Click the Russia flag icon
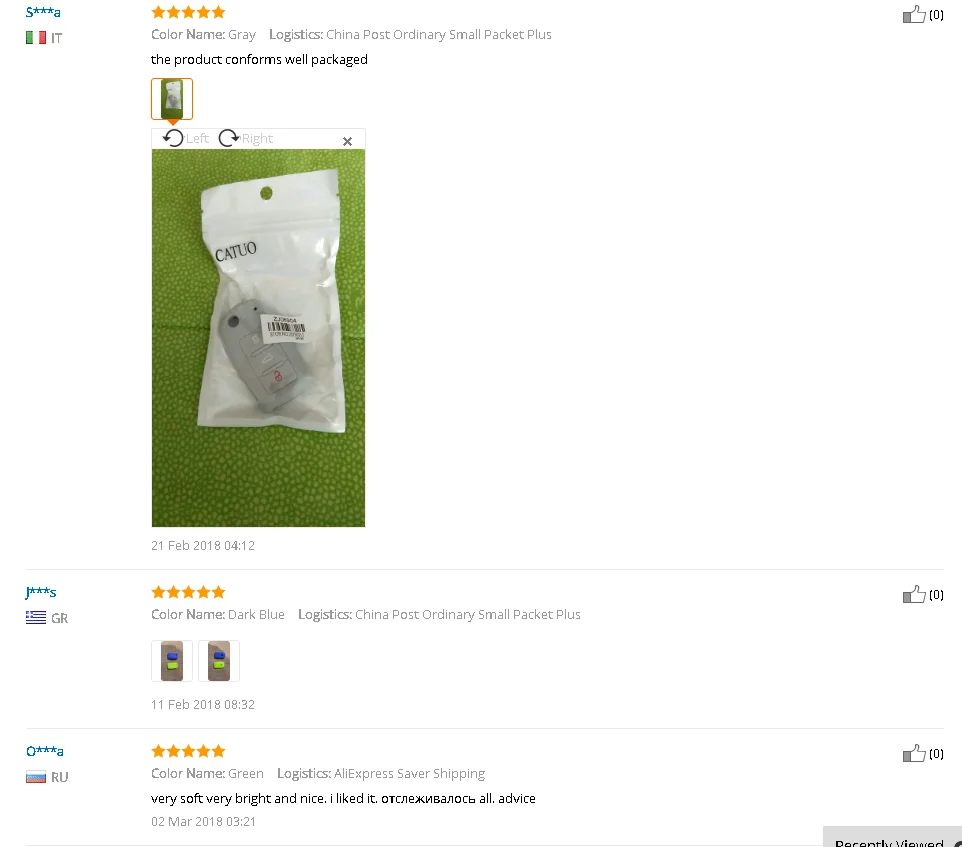The image size is (962, 847). pyautogui.click(x=36, y=777)
